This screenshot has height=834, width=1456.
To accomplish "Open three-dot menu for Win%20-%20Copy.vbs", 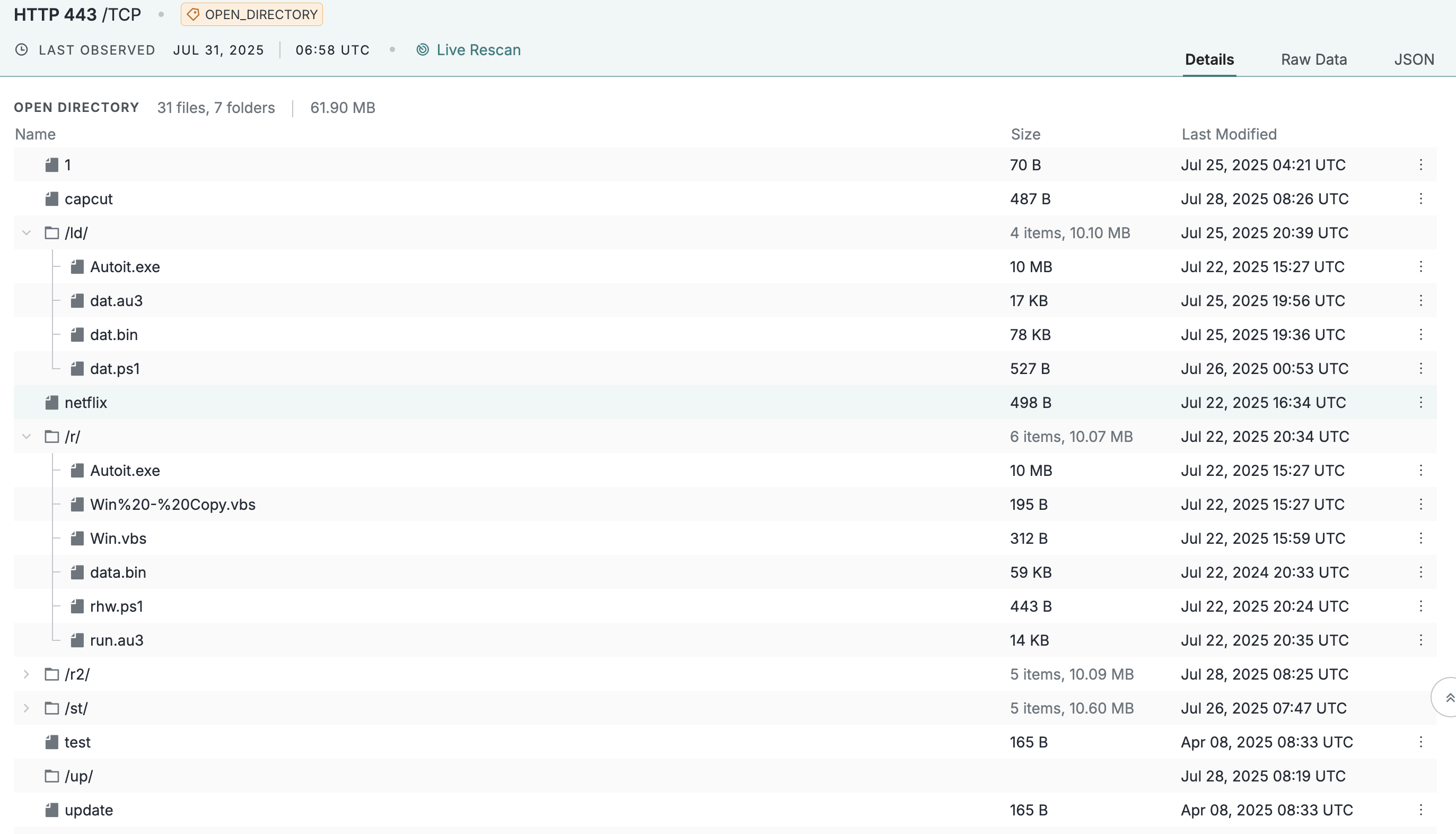I will click(1420, 505).
